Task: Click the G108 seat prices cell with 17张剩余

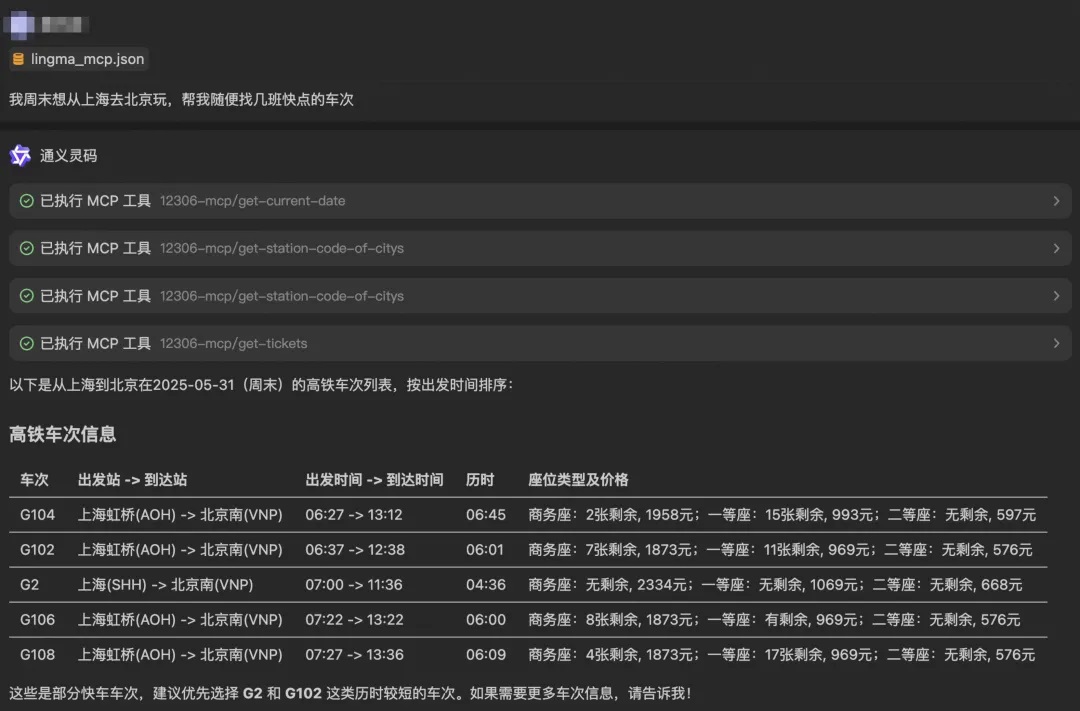Action: 781,655
